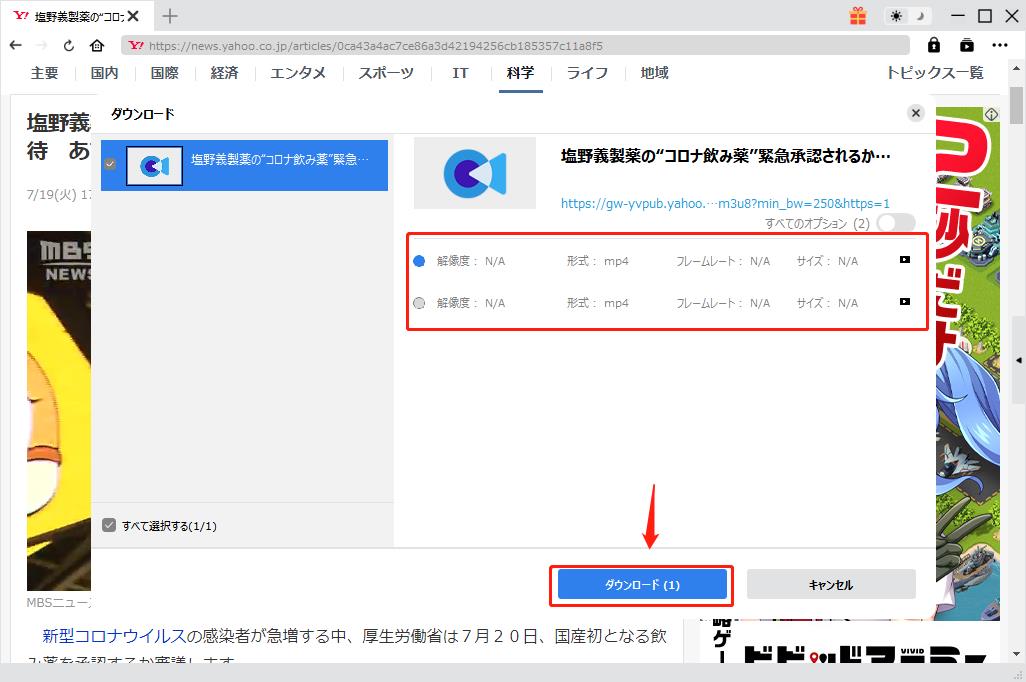This screenshot has height=682, width=1026.
Task: Click the キャンセル button
Action: click(831, 584)
